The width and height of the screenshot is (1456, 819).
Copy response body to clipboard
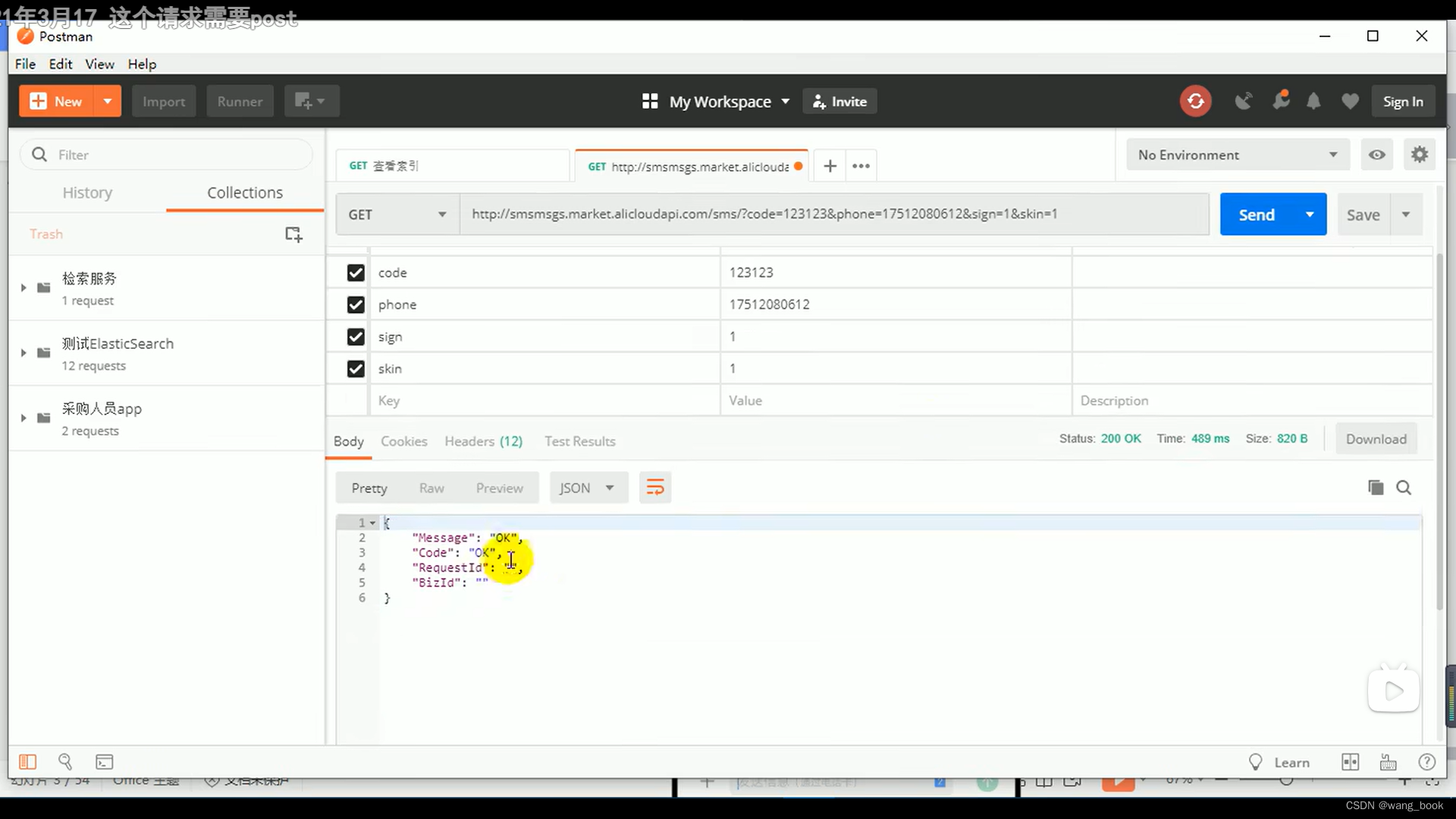1376,488
